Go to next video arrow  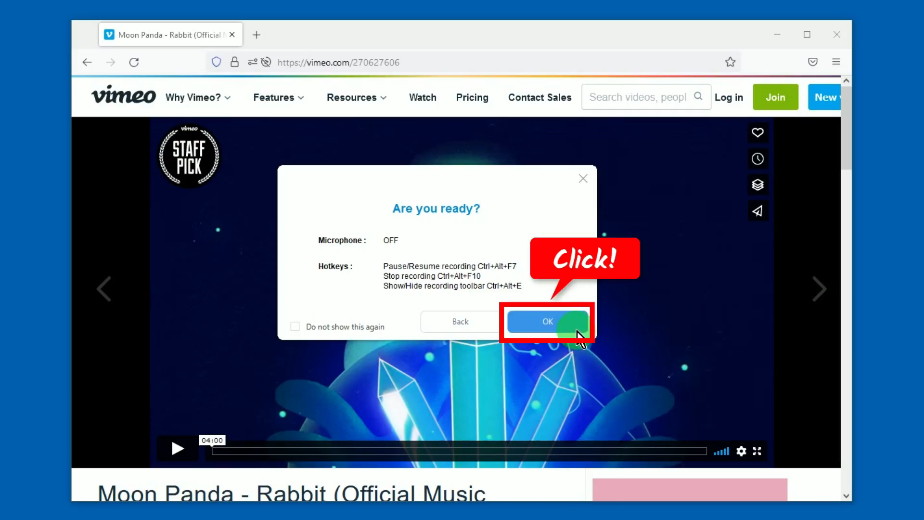820,289
